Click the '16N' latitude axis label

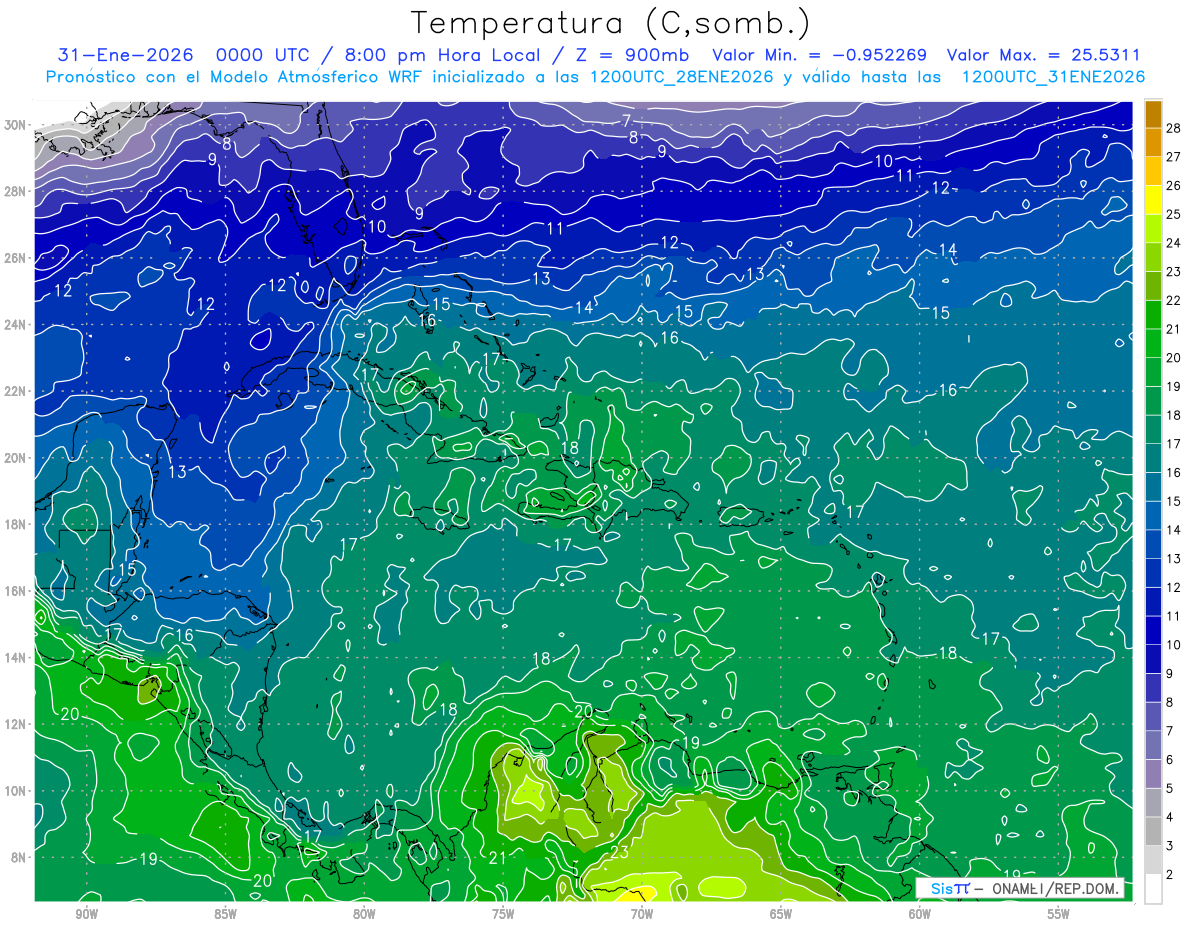pos(16,591)
